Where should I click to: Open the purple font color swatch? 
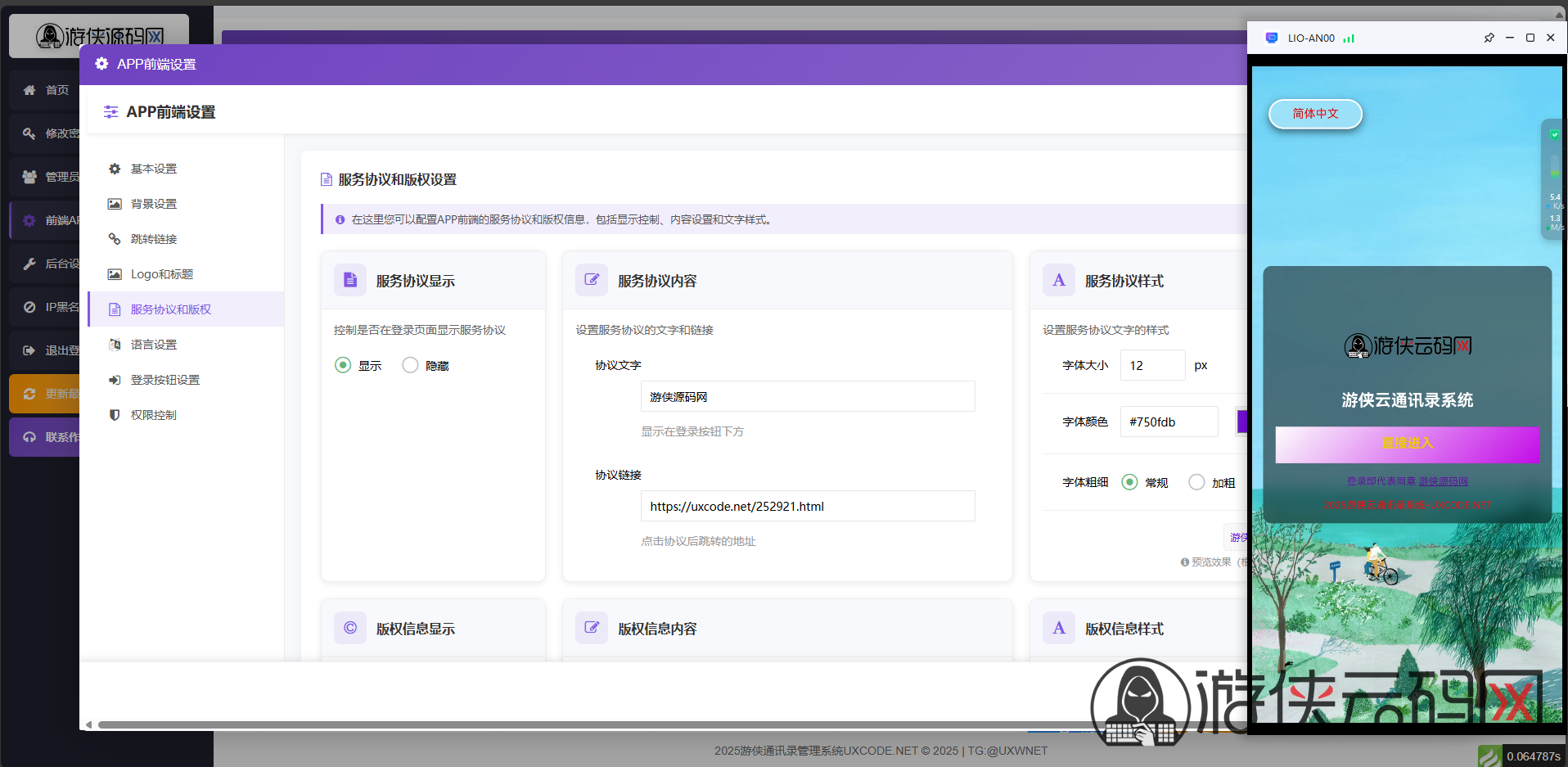pyautogui.click(x=1241, y=422)
